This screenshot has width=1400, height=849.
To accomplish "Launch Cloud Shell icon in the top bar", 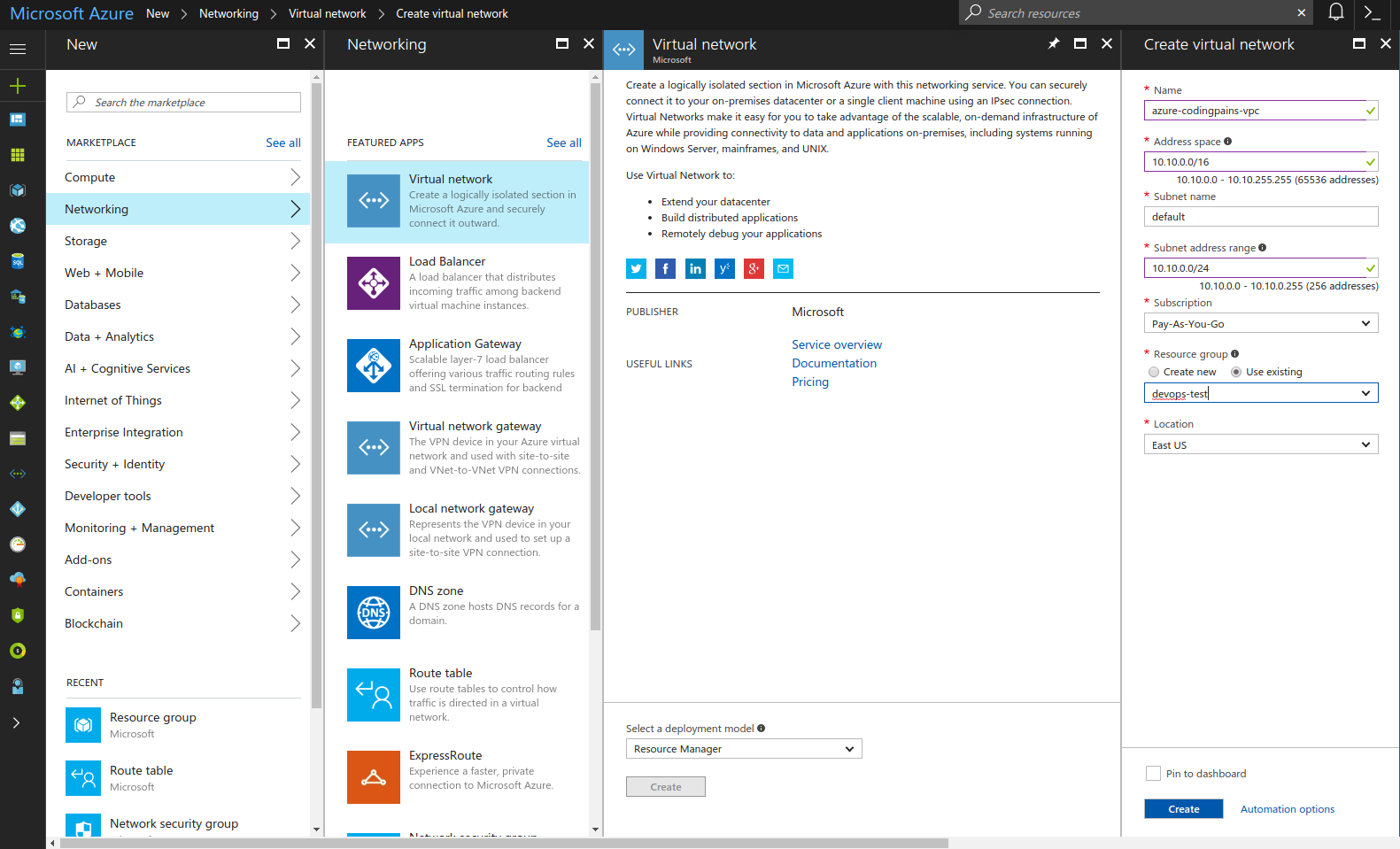I will (1373, 12).
